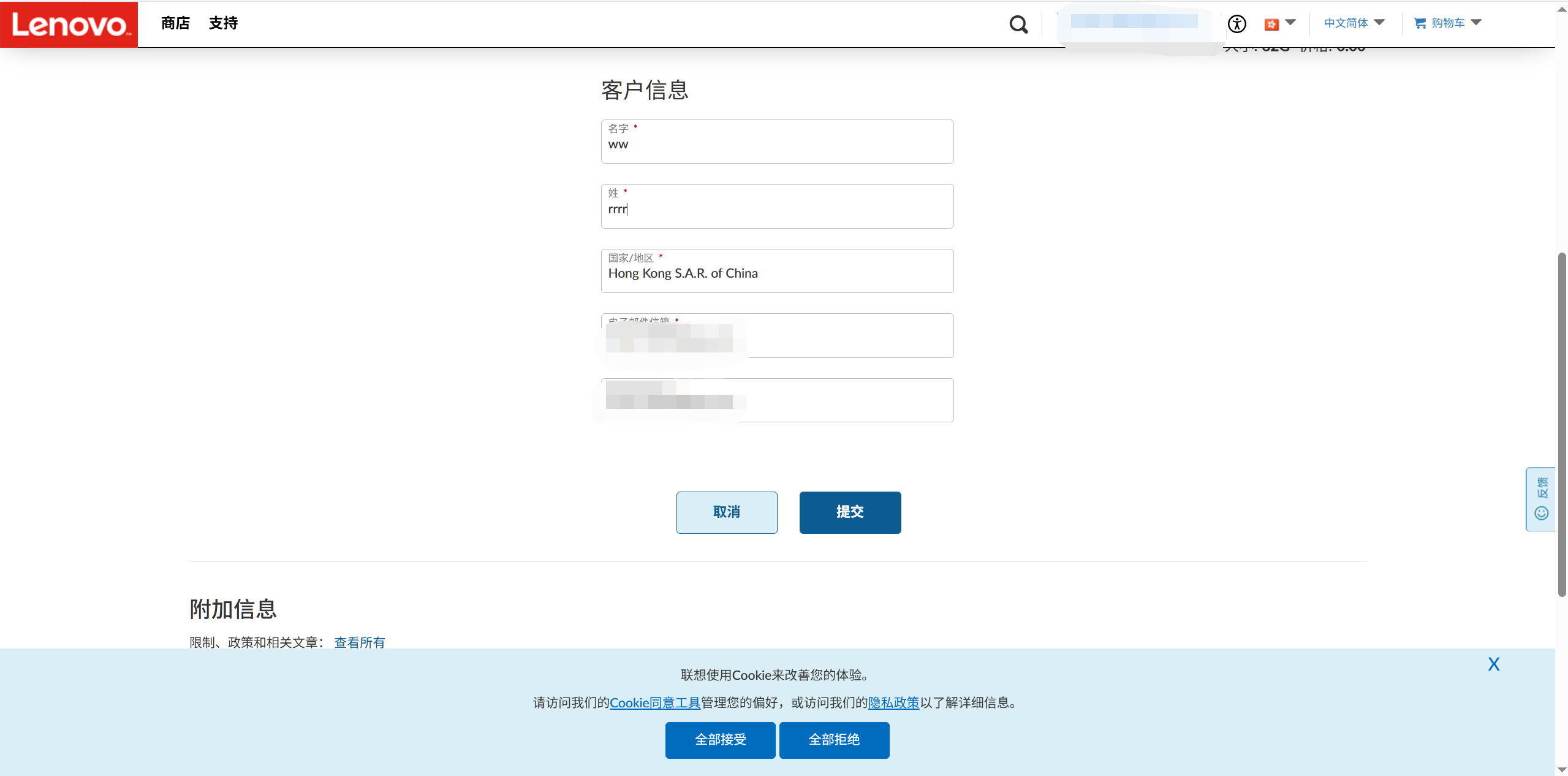Expand the country selector dropdown arrow
The width and height of the screenshot is (1568, 776).
pyautogui.click(x=1290, y=23)
